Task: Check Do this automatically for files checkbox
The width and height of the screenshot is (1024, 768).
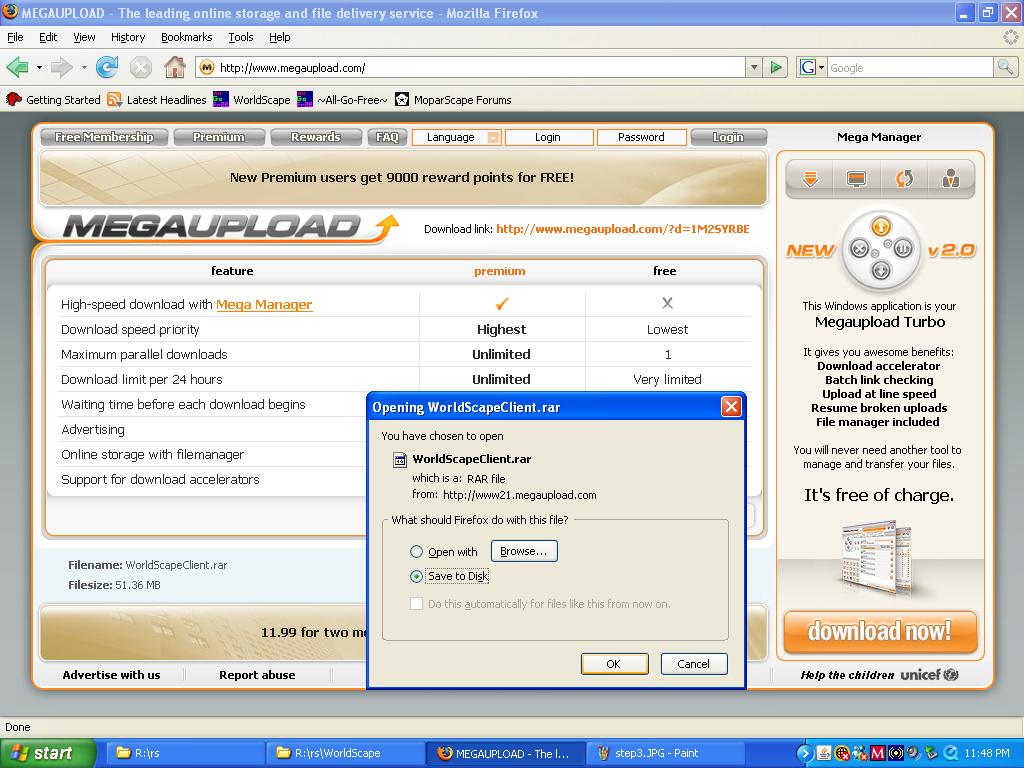Action: 416,604
